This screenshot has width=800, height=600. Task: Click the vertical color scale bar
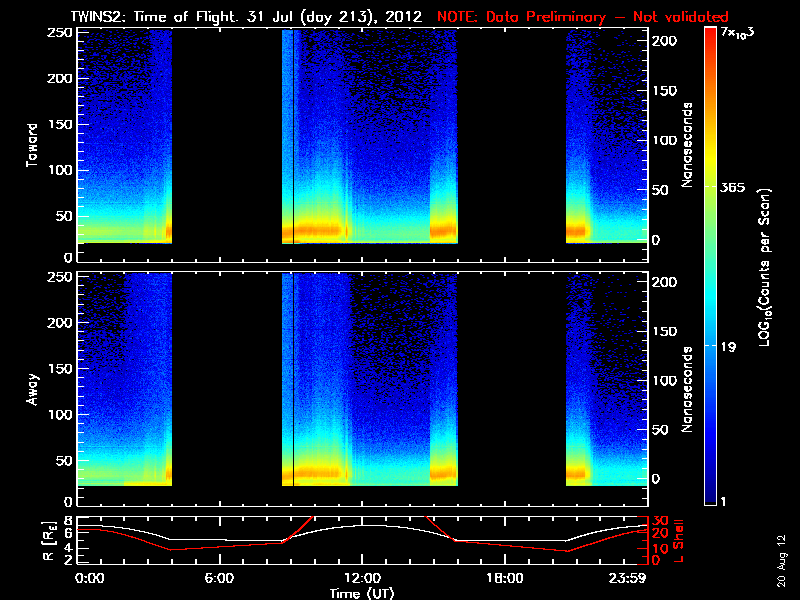pos(710,266)
